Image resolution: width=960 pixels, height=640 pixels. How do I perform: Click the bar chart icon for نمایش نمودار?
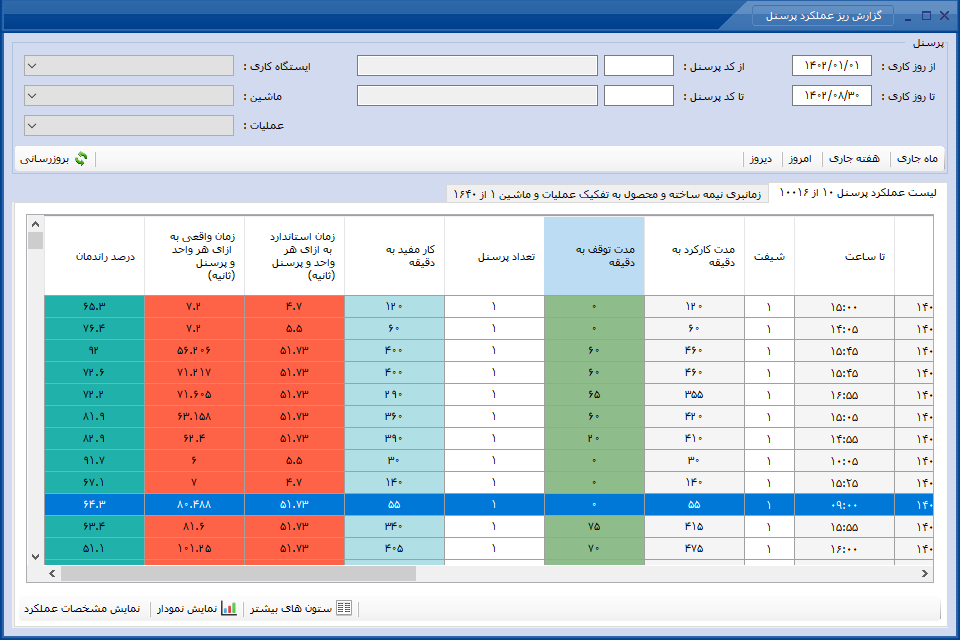(x=229, y=608)
